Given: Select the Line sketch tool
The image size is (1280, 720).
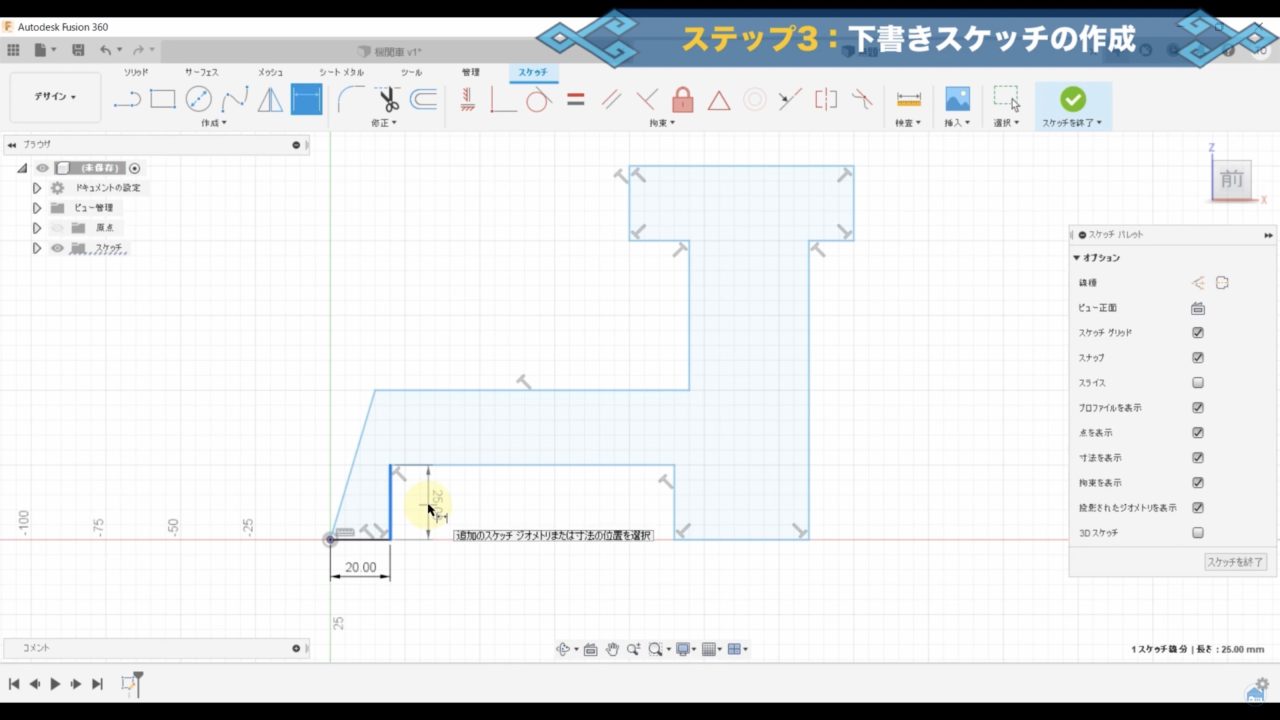Looking at the screenshot, I should point(127,99).
